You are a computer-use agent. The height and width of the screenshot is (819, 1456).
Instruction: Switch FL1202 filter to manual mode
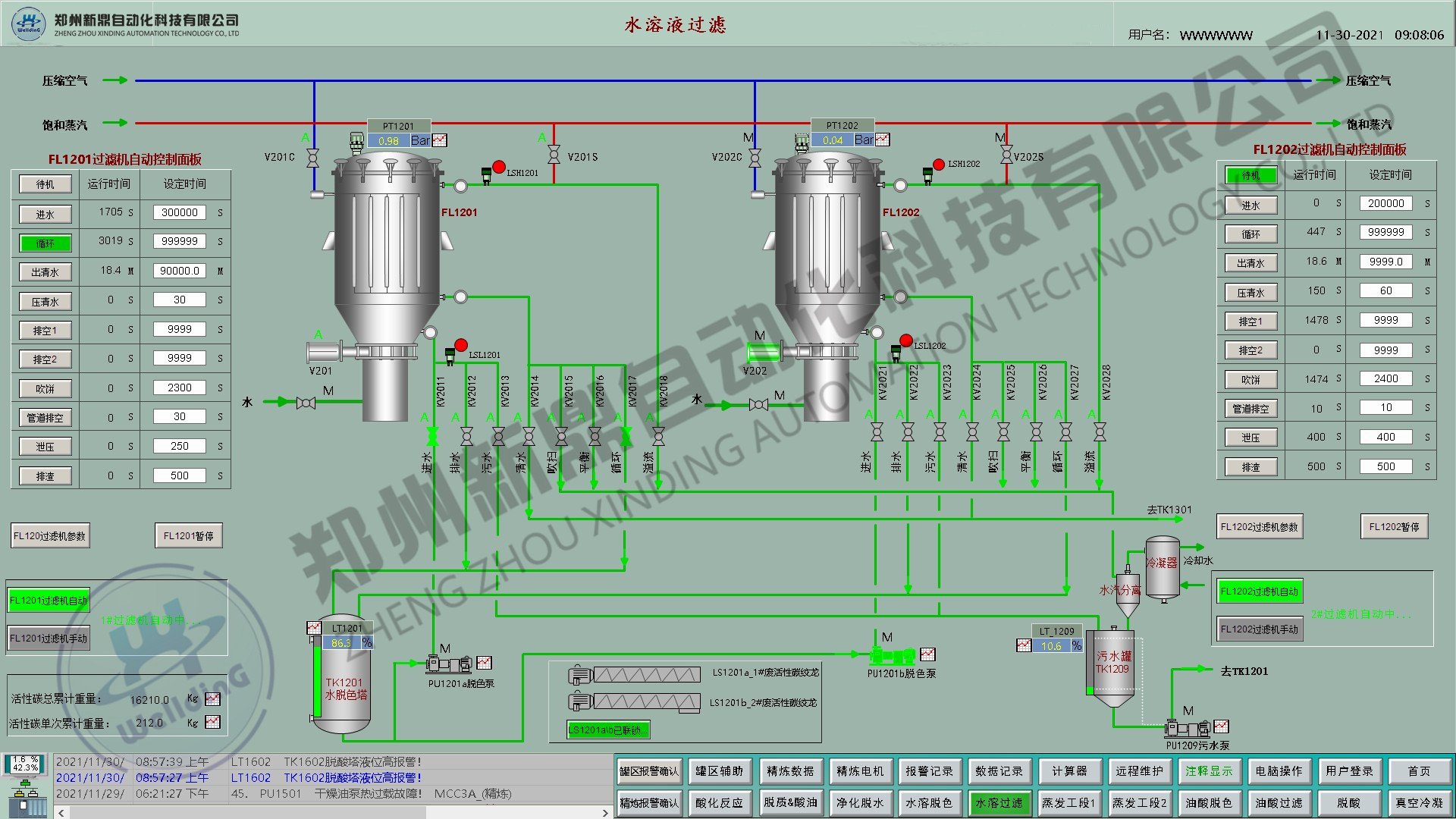[x=1260, y=629]
